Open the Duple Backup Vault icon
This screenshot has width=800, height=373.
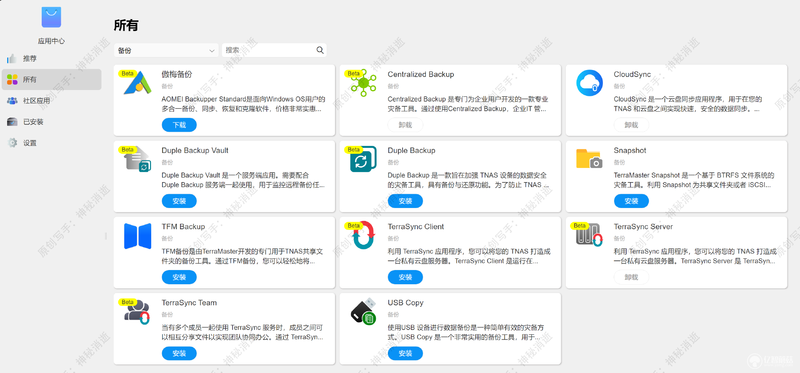tap(138, 159)
